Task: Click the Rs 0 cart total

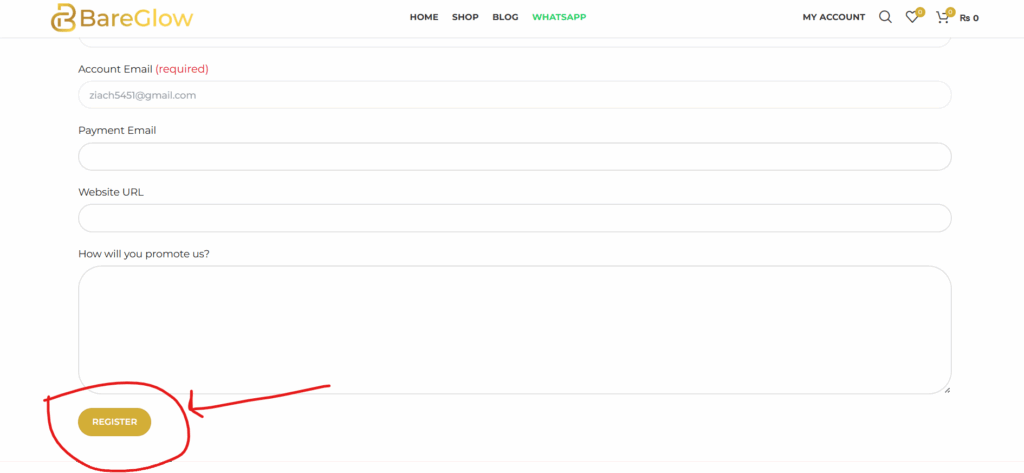Action: point(969,18)
